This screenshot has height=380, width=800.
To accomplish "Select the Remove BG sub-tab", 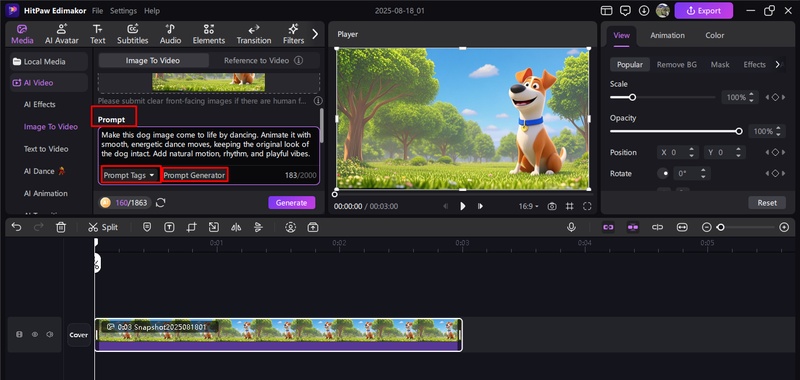I will pyautogui.click(x=677, y=65).
